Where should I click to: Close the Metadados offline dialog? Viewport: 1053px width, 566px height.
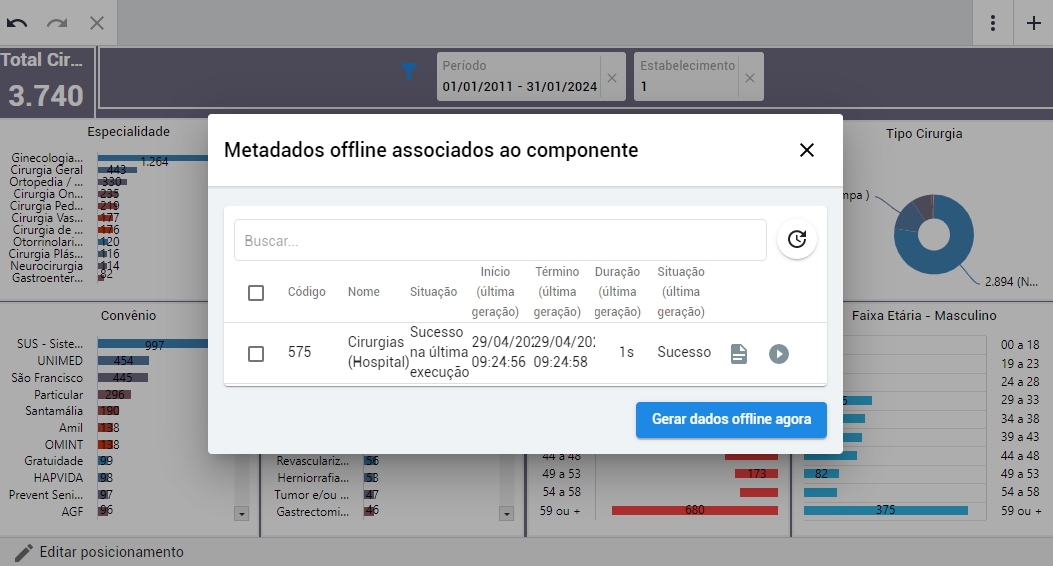click(807, 150)
